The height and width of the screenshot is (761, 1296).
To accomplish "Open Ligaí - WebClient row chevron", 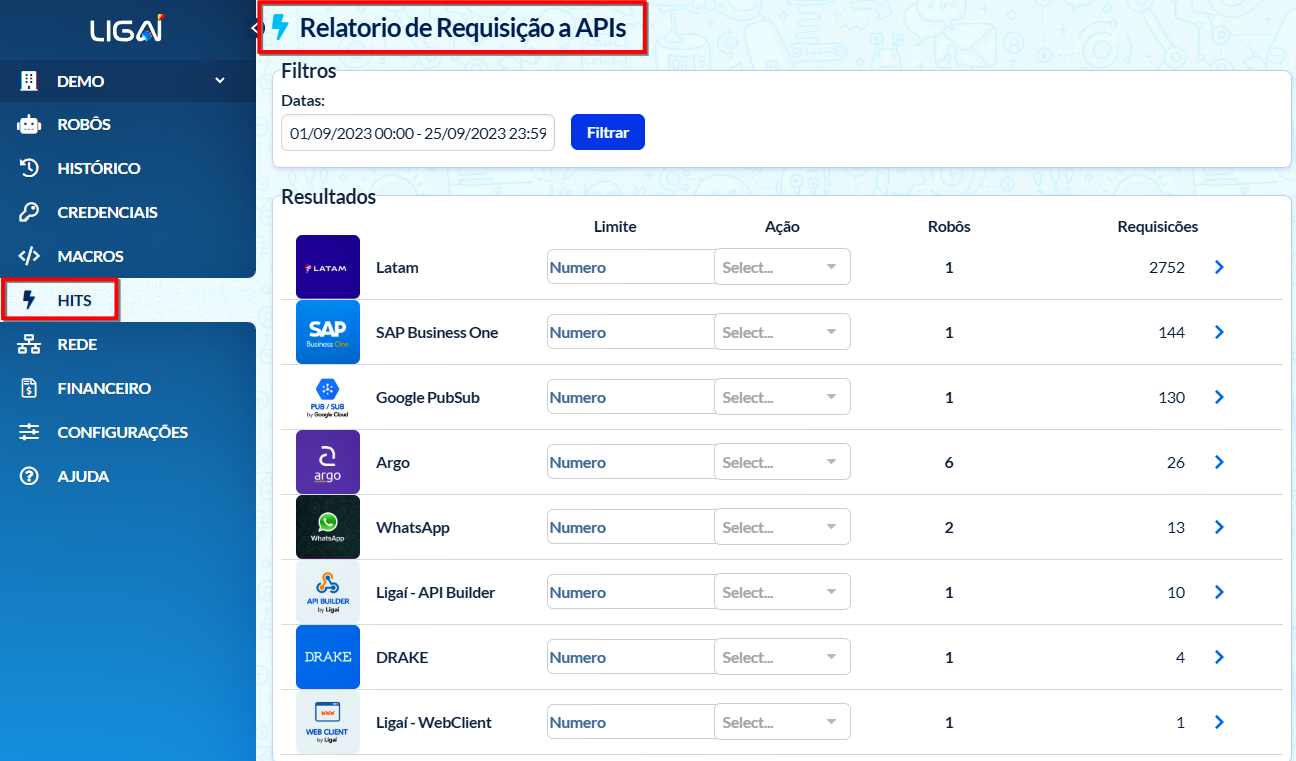I will point(1219,722).
